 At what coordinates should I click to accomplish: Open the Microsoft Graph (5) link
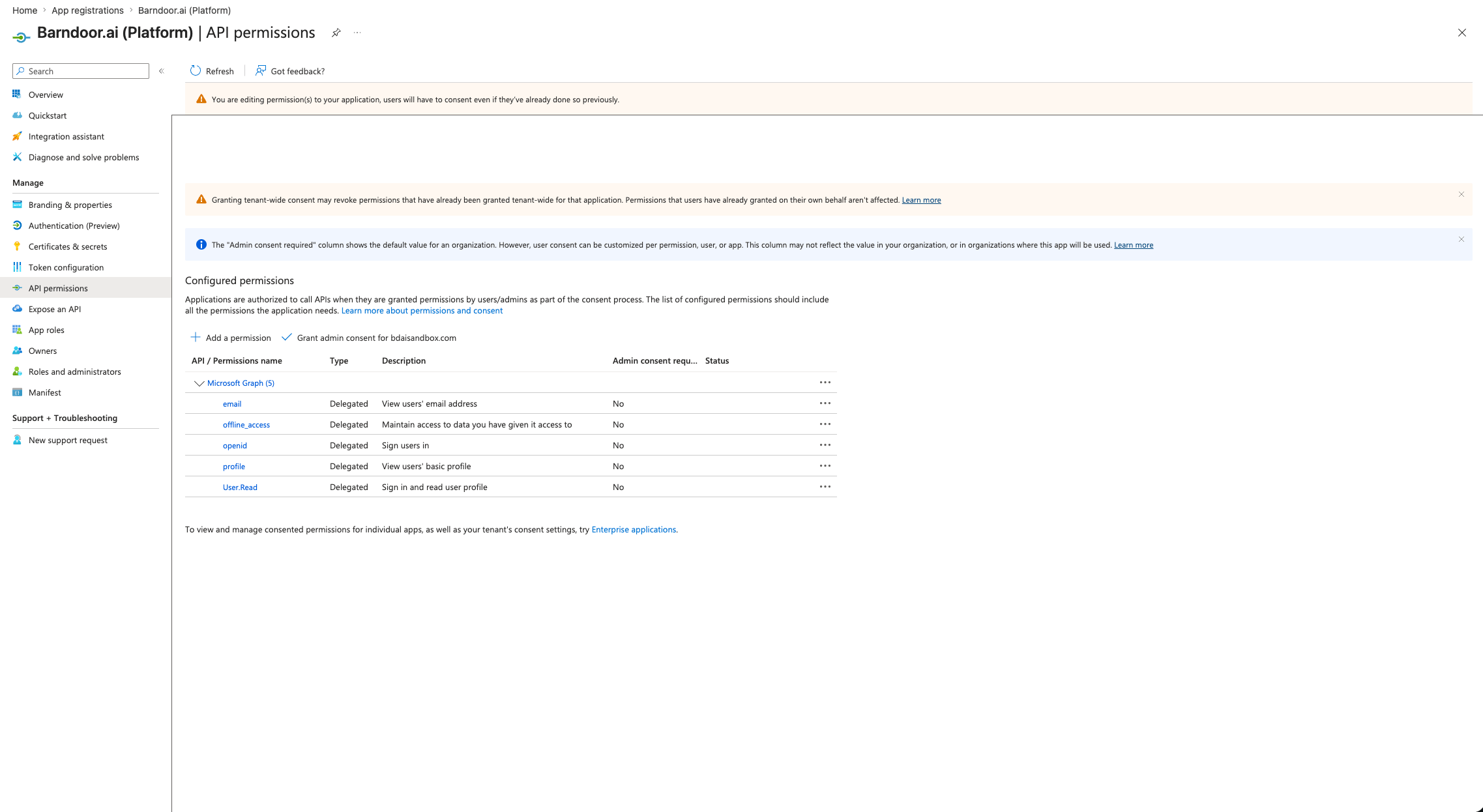click(241, 383)
